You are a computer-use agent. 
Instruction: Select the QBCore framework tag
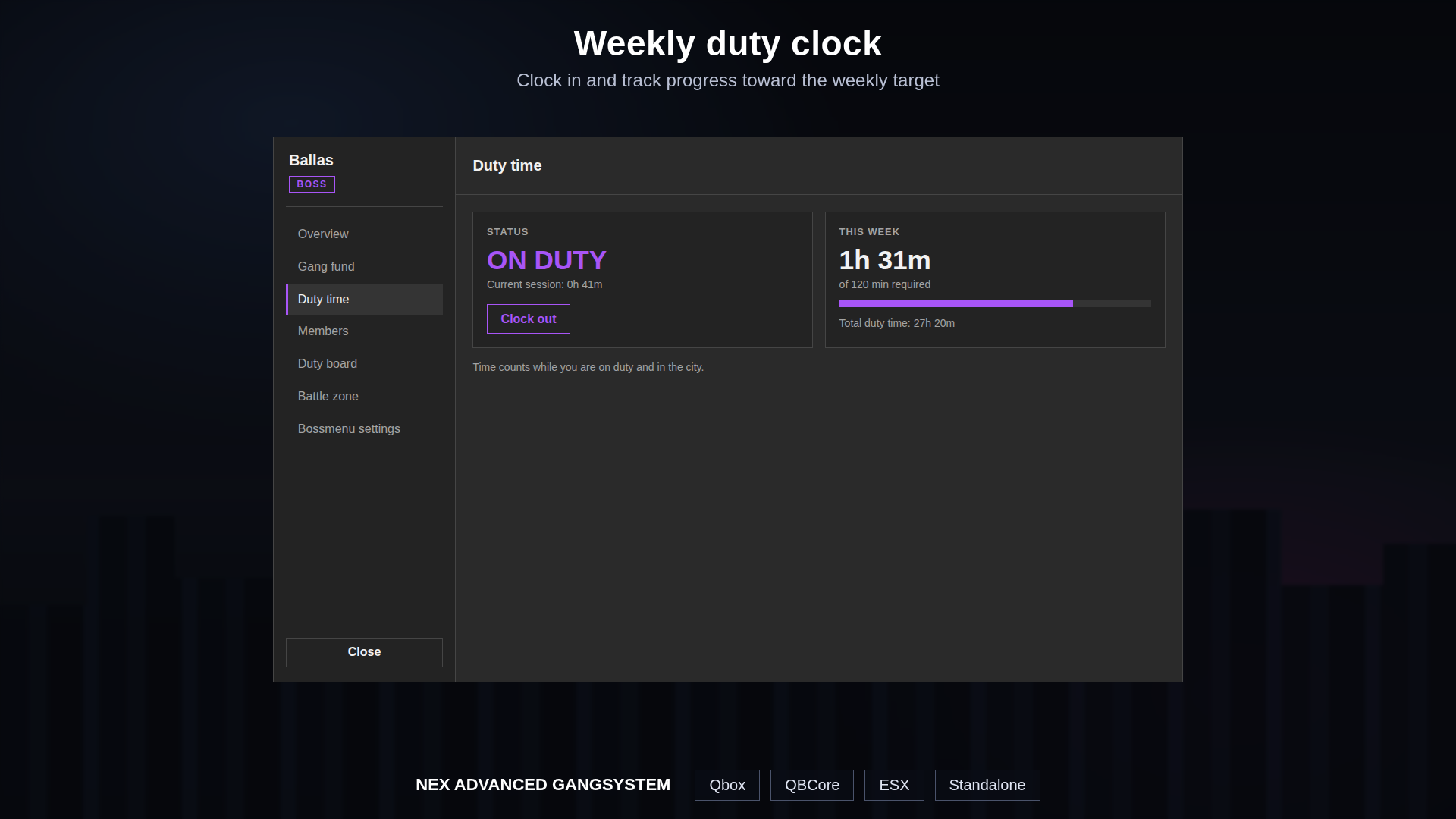812,786
